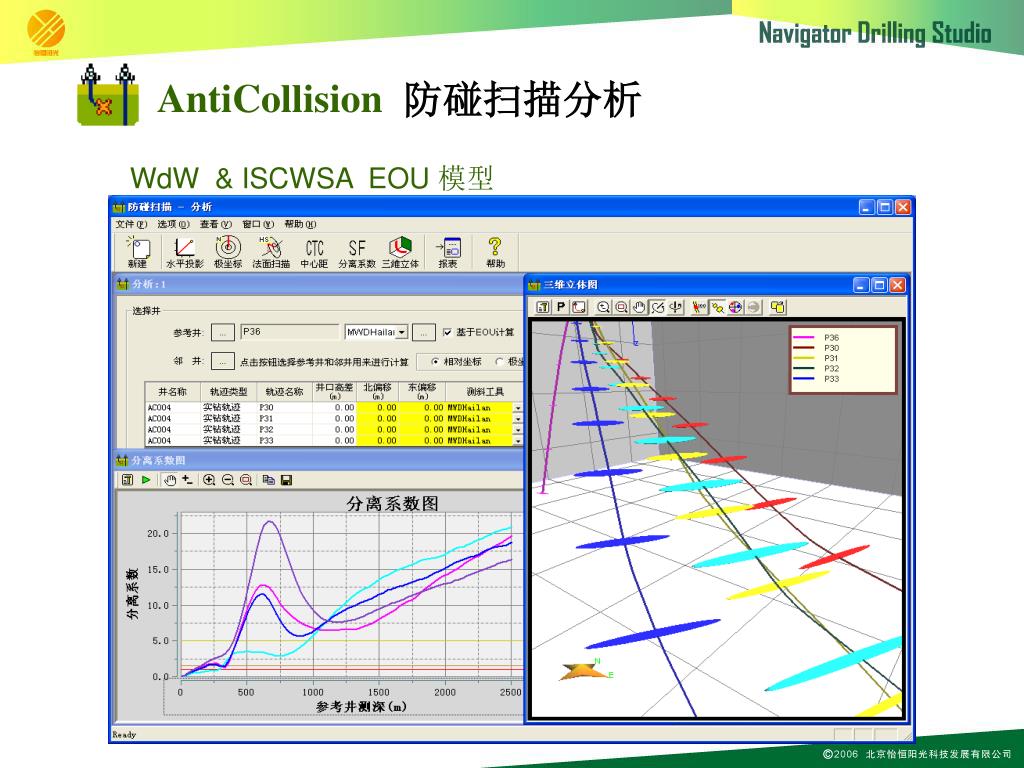Click the compass N-E orientation marker in 3D view
Screen dimensions: 1024x768
point(586,671)
